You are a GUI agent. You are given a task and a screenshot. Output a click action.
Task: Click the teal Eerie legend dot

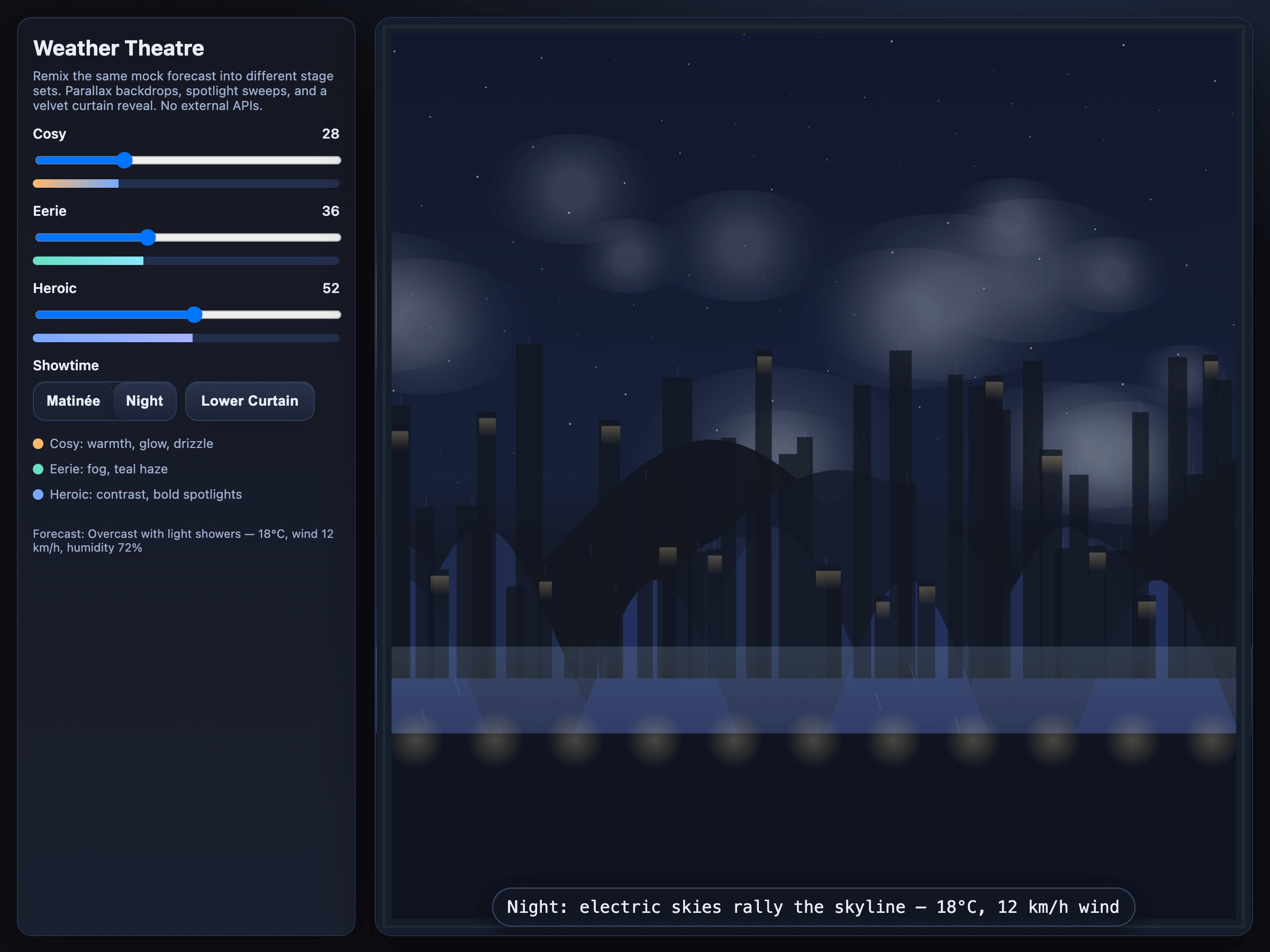point(38,469)
